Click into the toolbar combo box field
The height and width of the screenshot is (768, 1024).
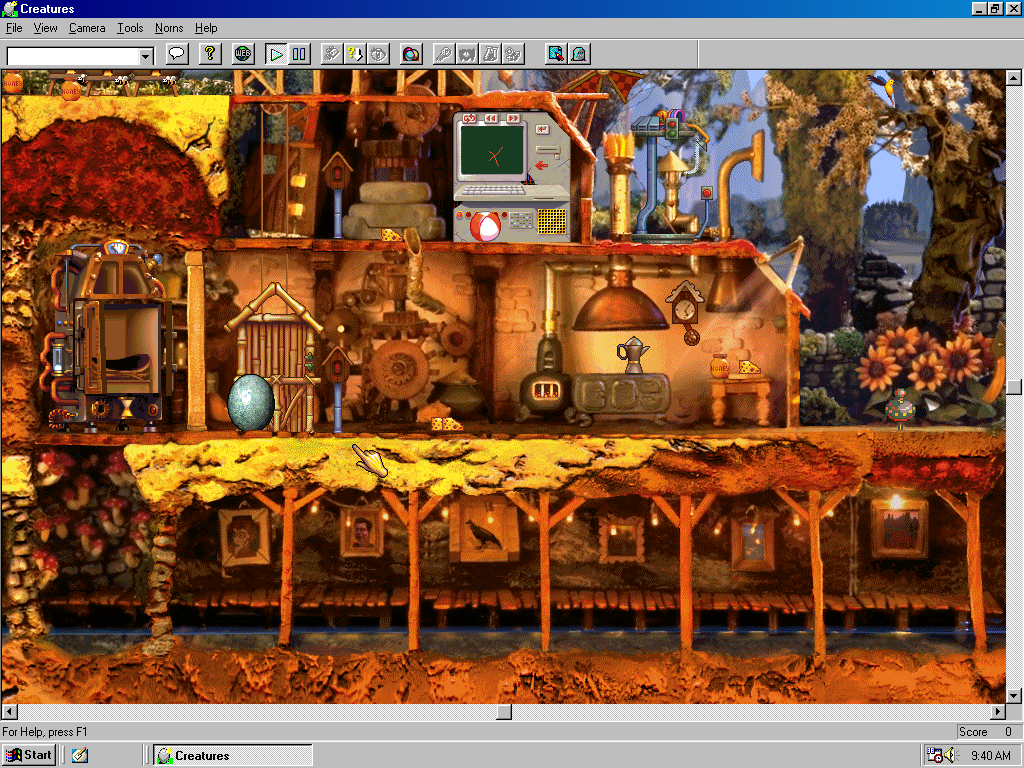point(73,57)
